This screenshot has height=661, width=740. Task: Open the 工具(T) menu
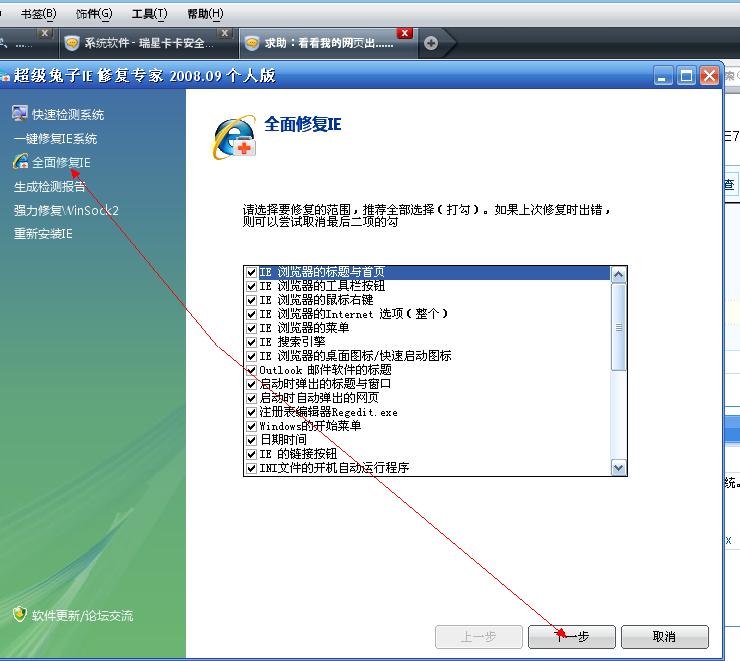(149, 14)
